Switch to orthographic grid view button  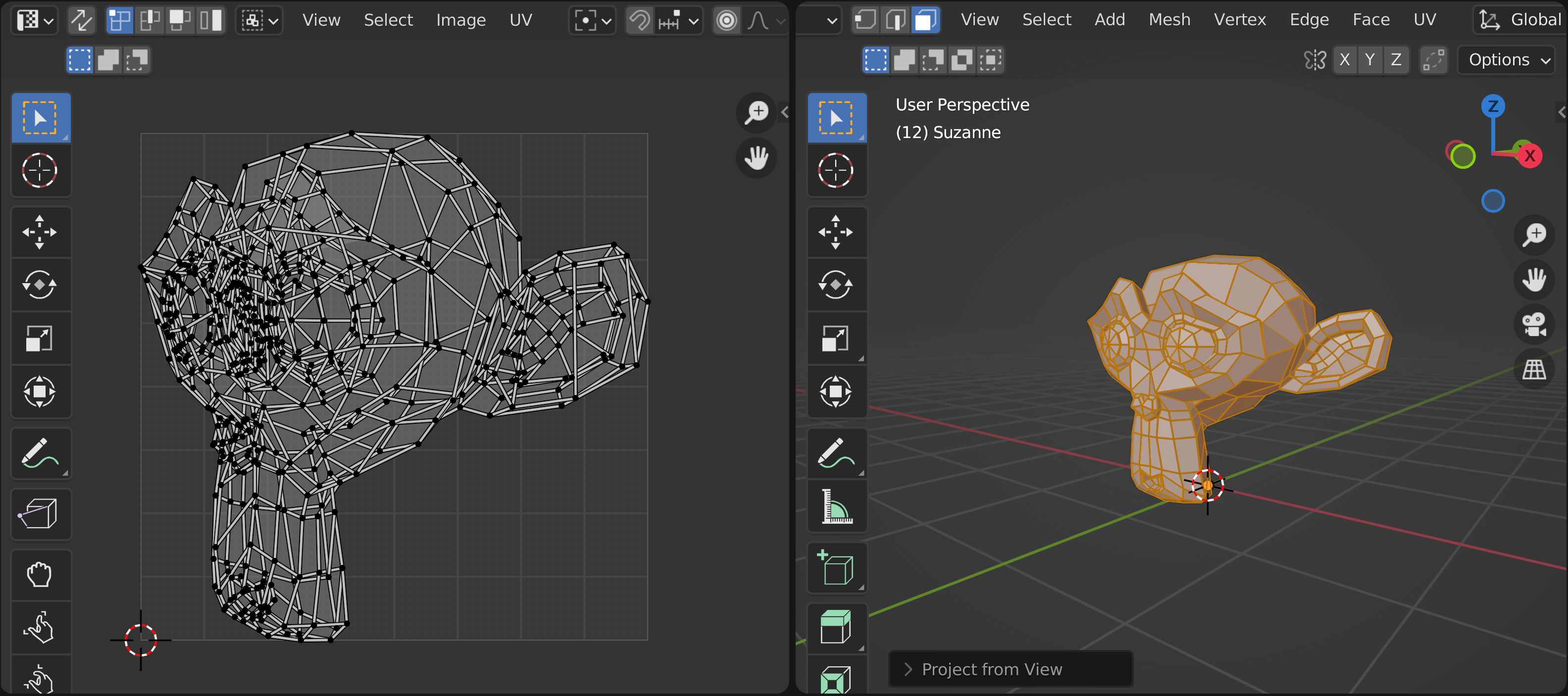point(1533,369)
